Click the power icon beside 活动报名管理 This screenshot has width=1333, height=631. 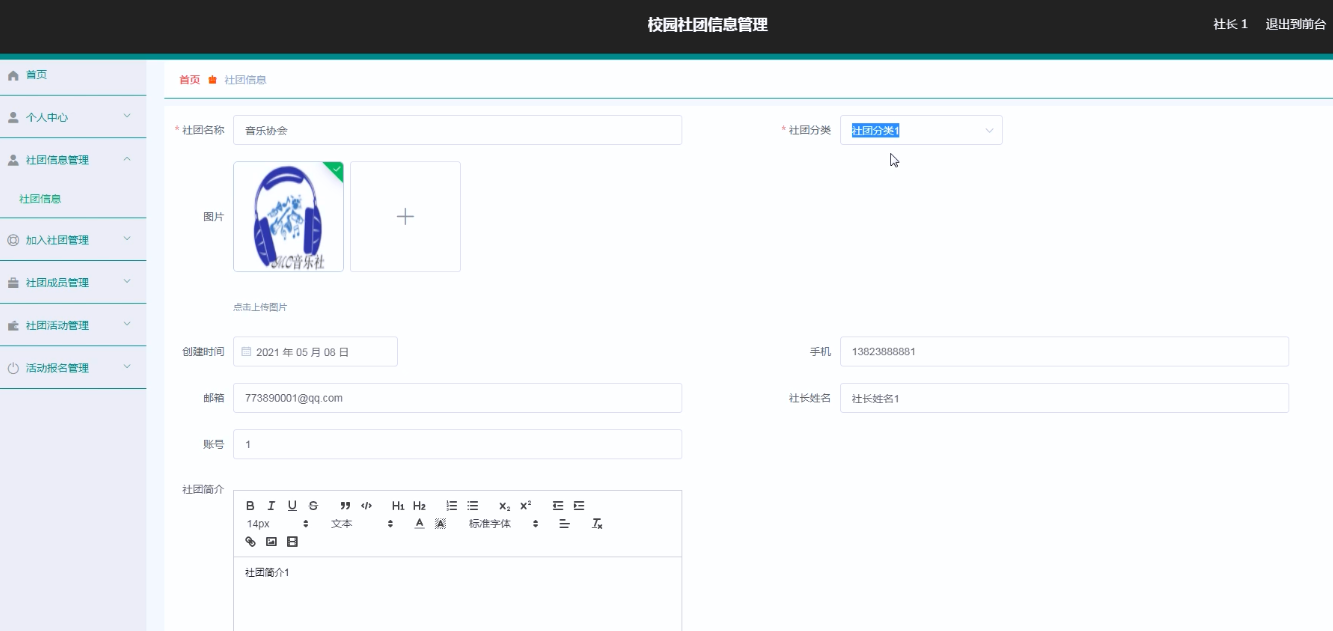(13, 368)
